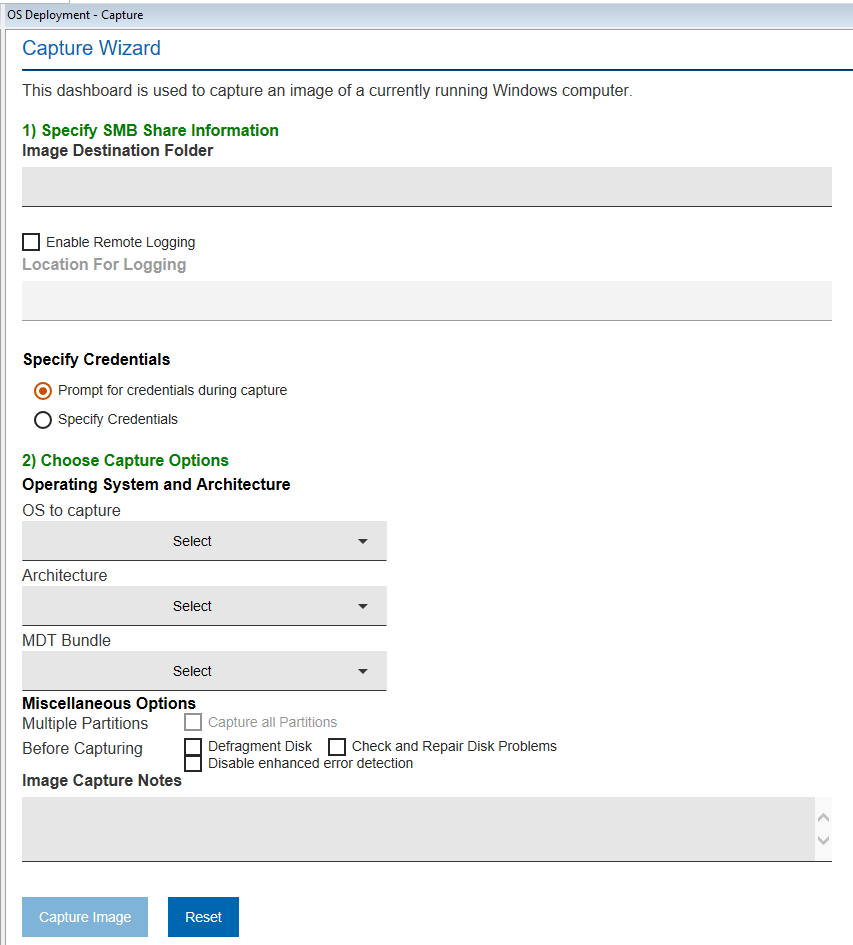Toggle Capture all Partitions checkbox
Viewport: 853px width, 945px height.
coord(193,722)
